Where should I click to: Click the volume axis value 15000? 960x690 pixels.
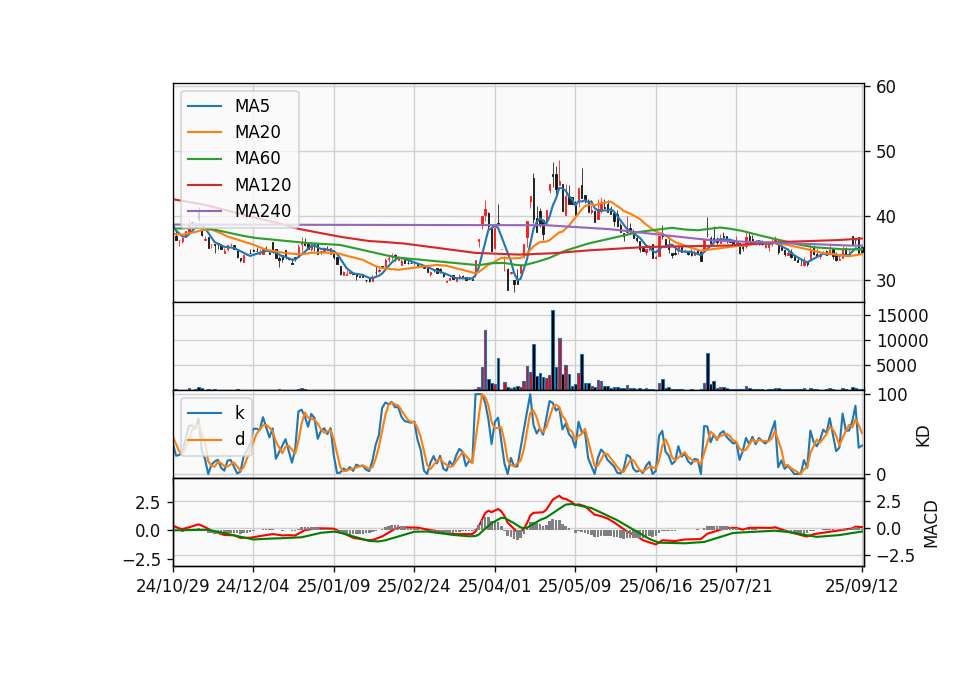click(x=902, y=316)
